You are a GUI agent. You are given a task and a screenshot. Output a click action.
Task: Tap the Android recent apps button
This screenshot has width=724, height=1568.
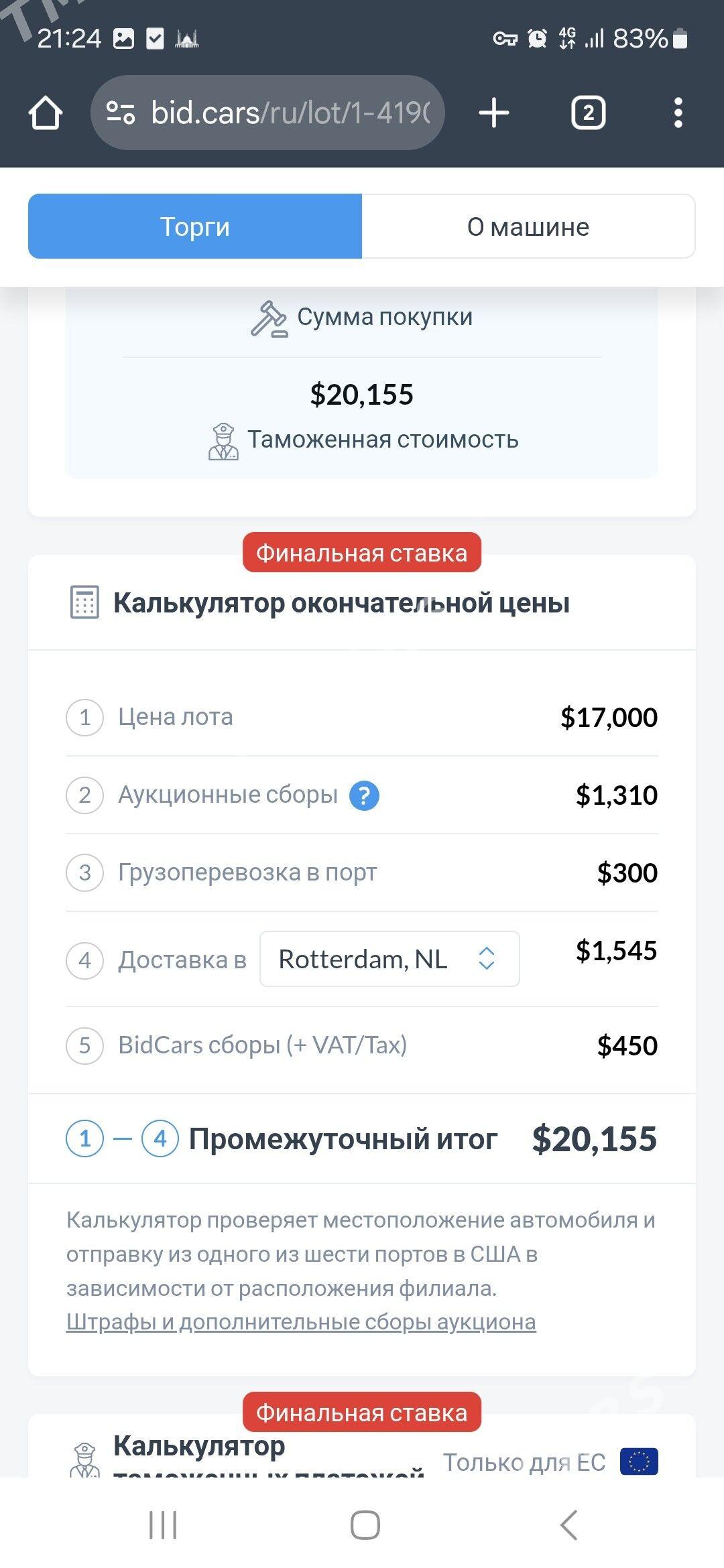[x=163, y=1526]
